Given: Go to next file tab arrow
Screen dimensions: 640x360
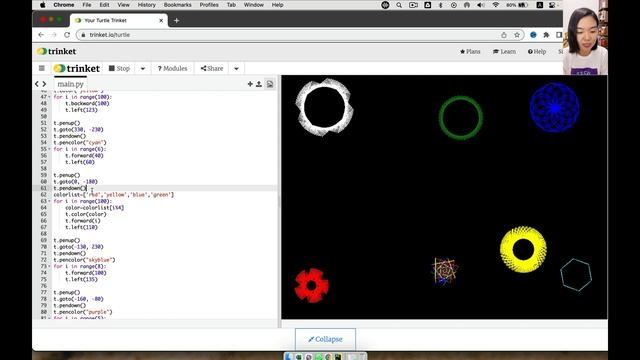Looking at the screenshot, I should 44,84.
